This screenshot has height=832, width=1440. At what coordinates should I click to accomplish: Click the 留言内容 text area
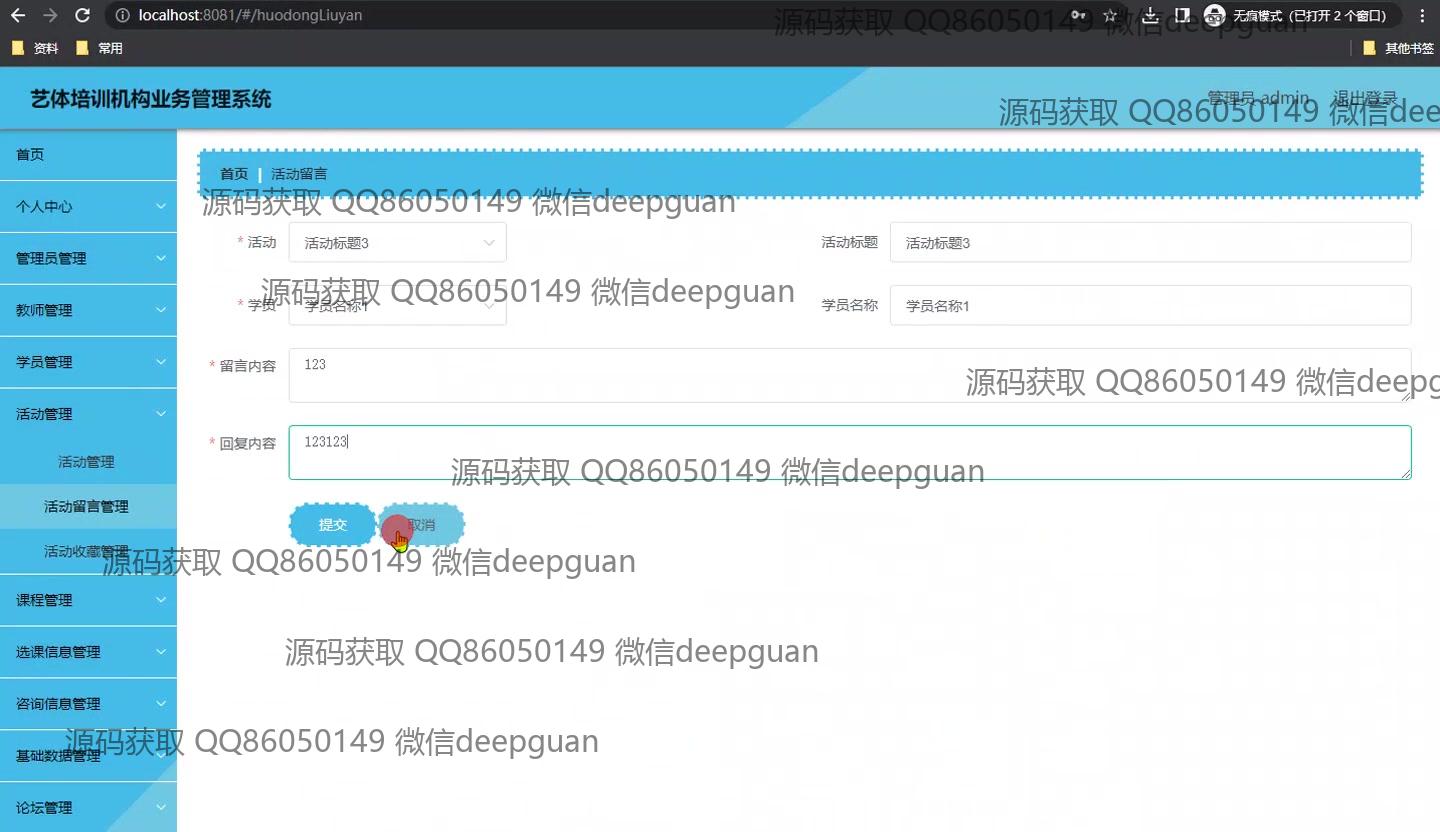[849, 375]
